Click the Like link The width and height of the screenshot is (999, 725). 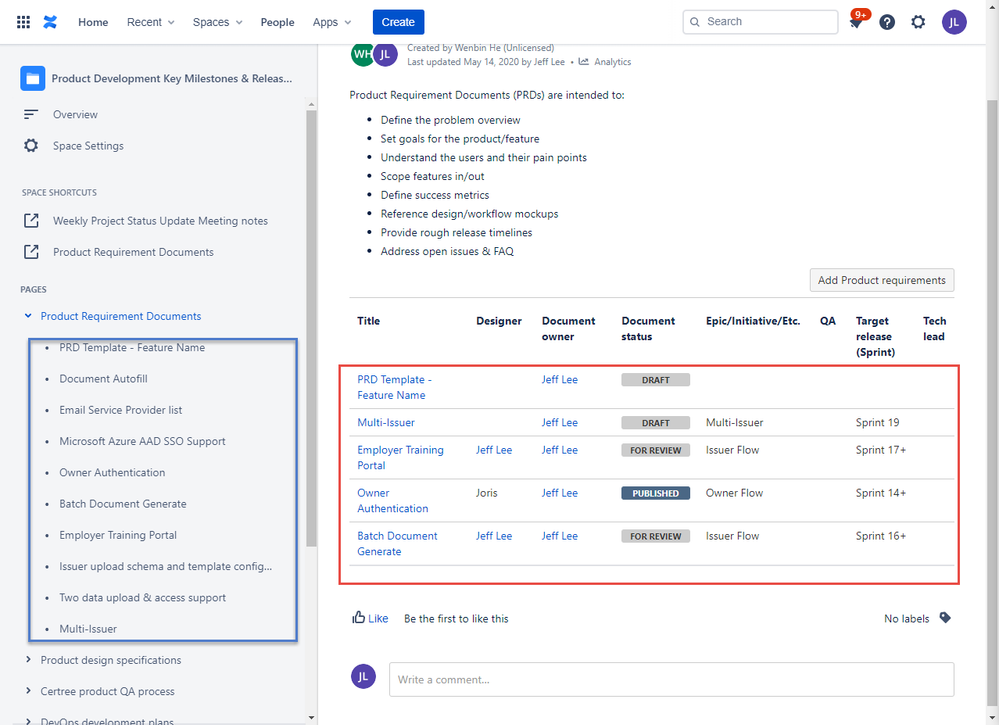[x=378, y=619]
